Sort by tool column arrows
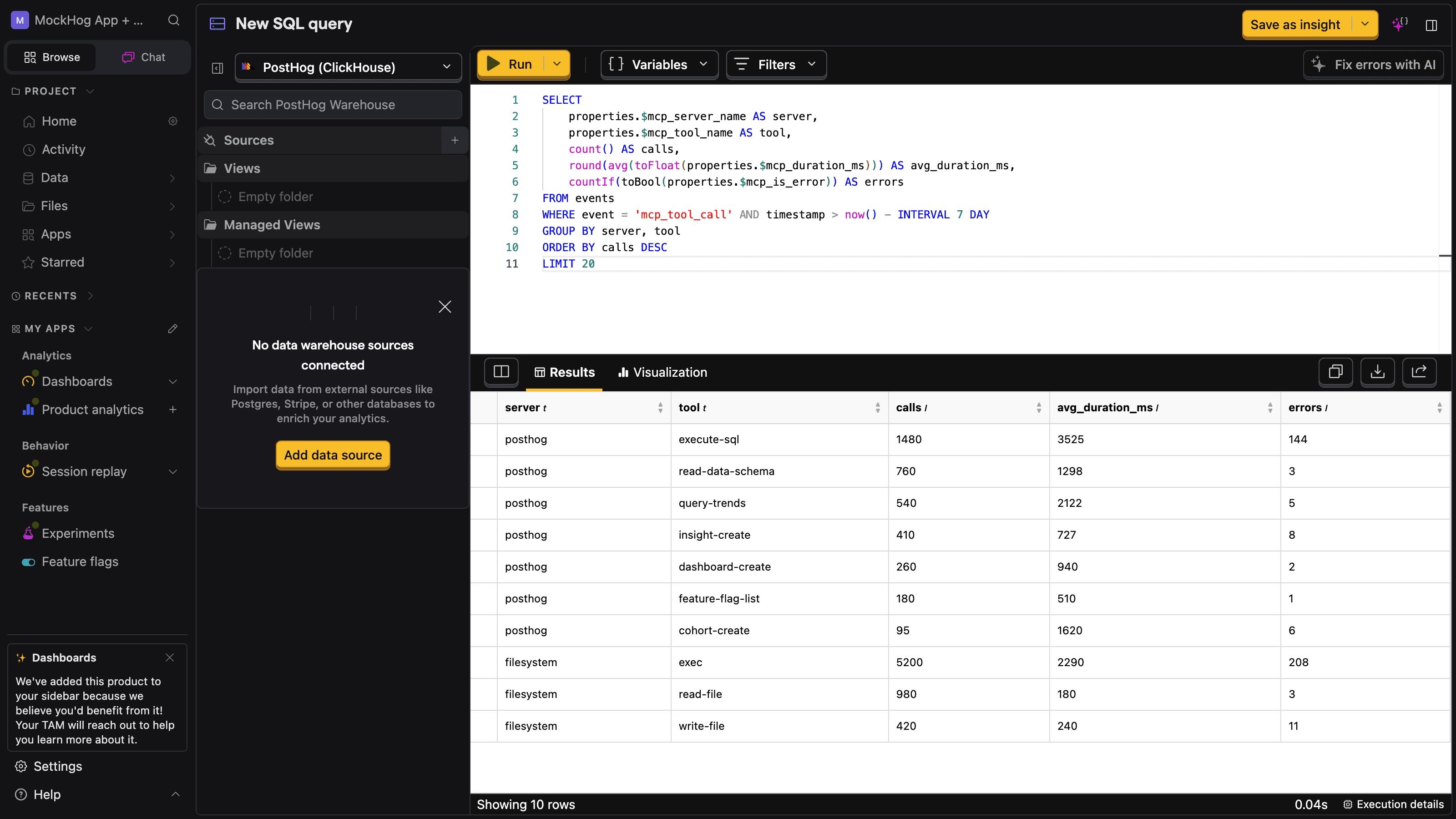Screen dimensions: 1456x819 (x=878, y=408)
